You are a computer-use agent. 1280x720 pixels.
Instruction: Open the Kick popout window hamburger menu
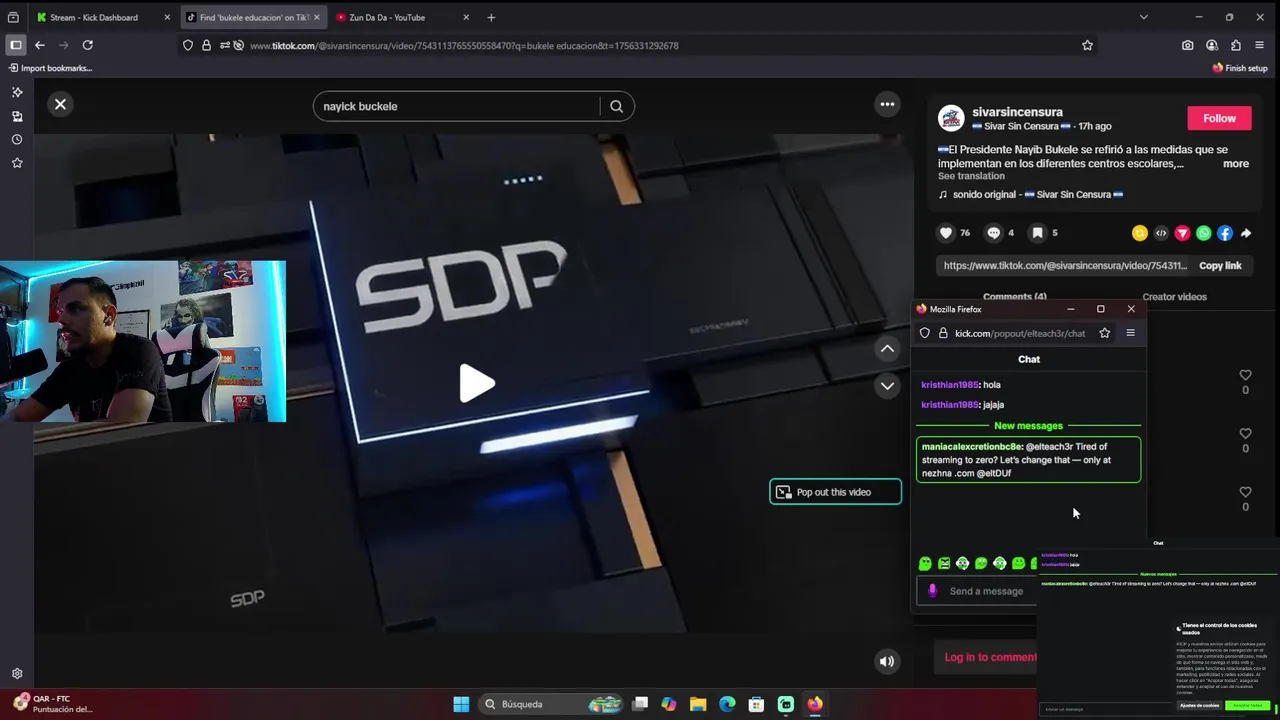[1131, 333]
